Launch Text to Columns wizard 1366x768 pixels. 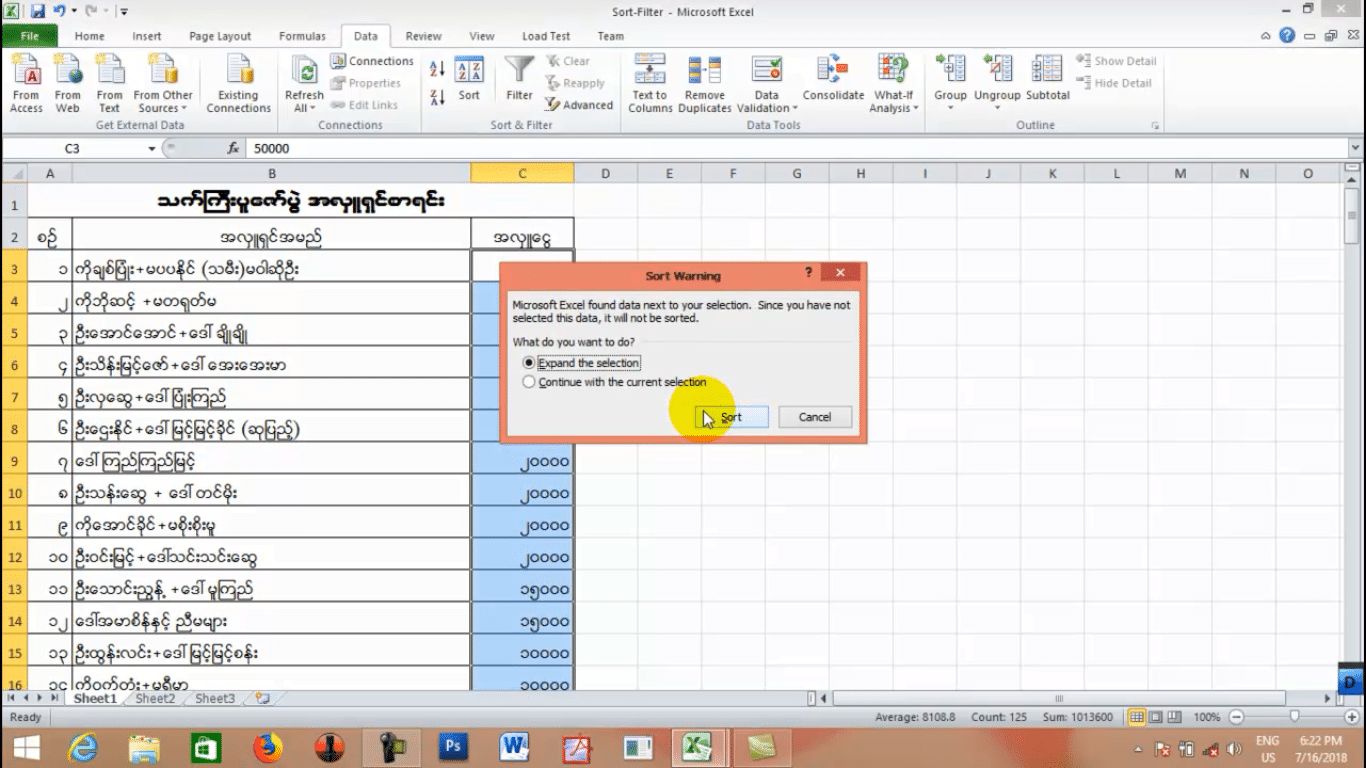(x=650, y=84)
